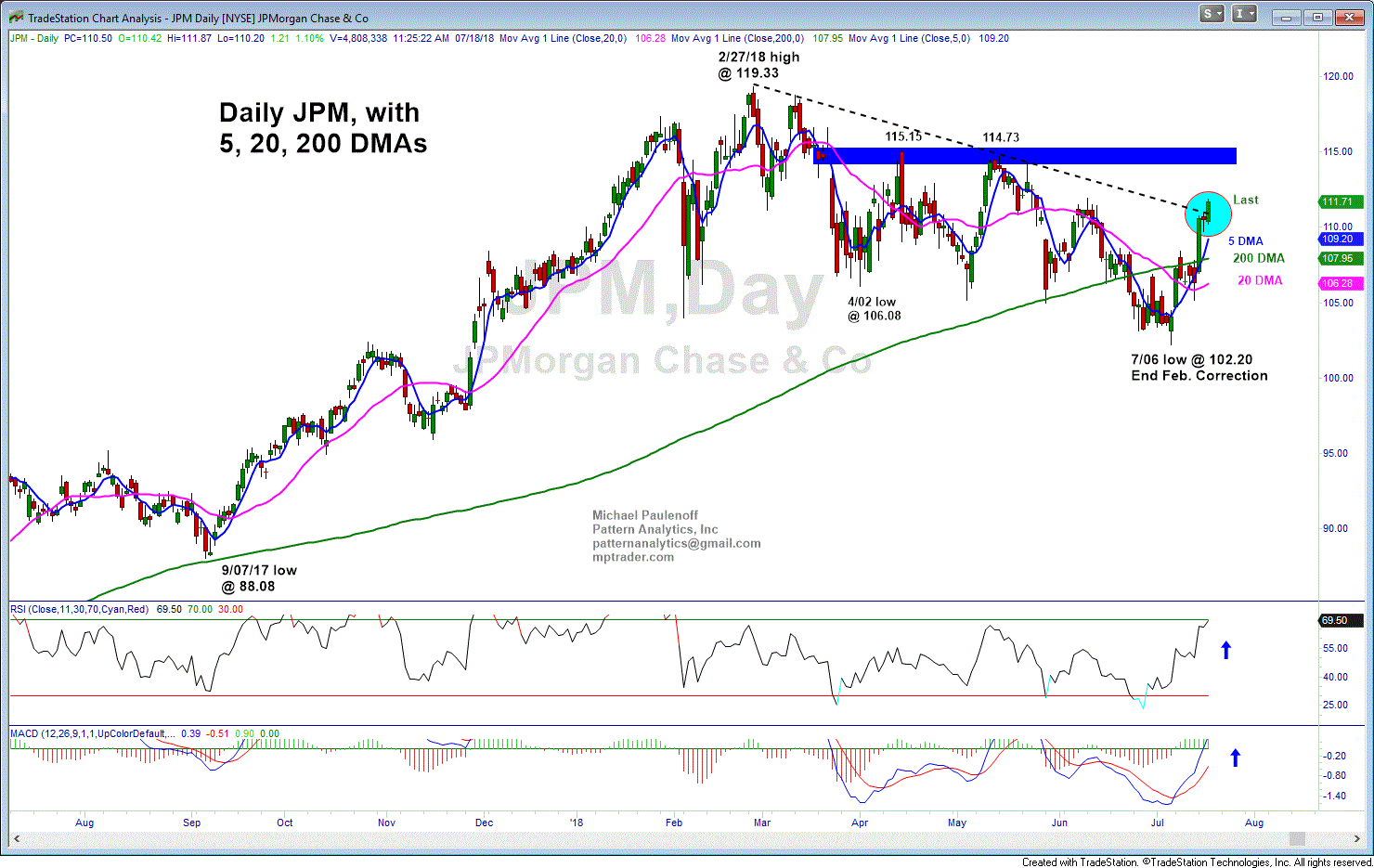
Task: Click the 'Feb' date axis label
Action: 674,823
